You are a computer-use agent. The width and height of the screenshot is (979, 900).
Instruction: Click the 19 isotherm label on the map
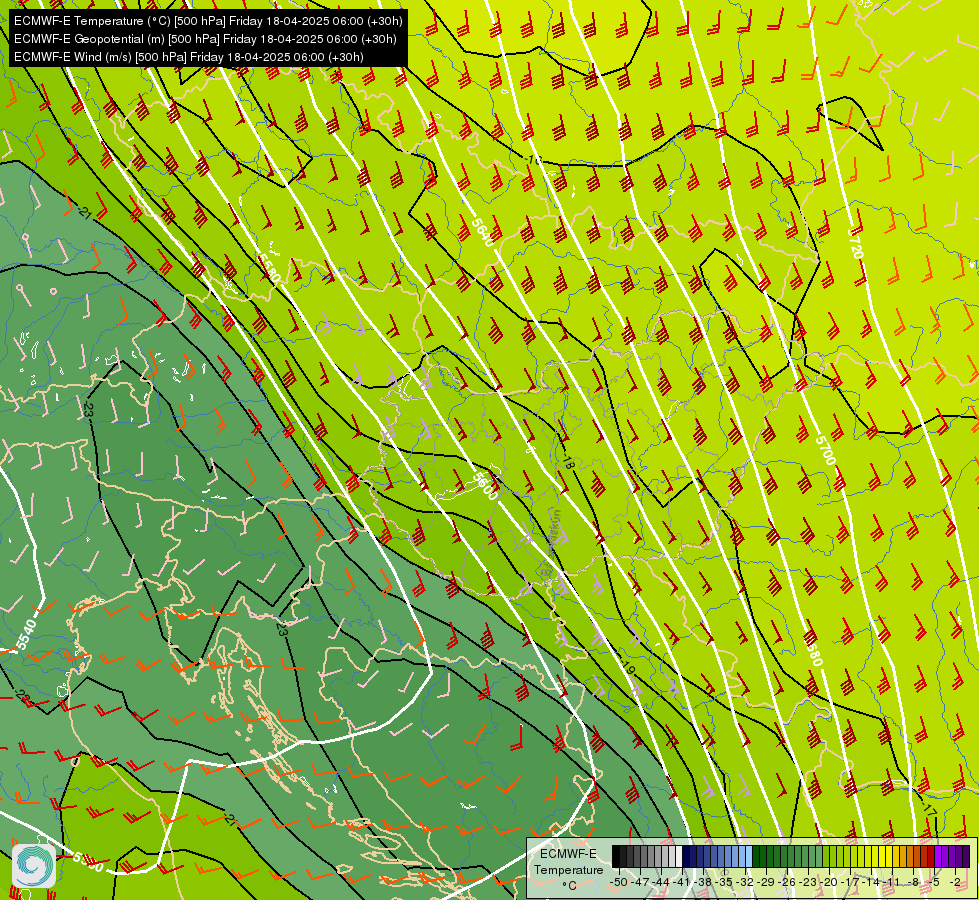[x=628, y=669]
